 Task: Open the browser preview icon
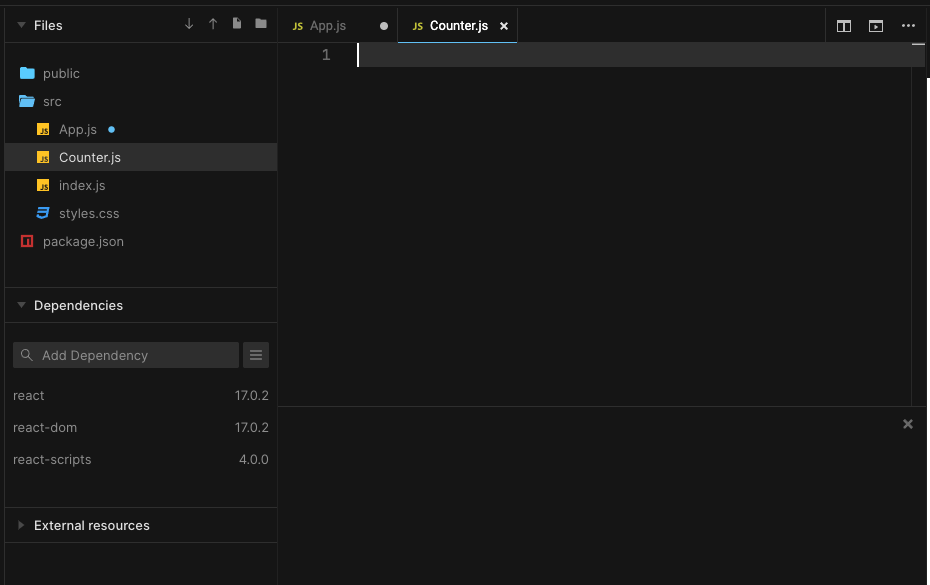(x=875, y=26)
